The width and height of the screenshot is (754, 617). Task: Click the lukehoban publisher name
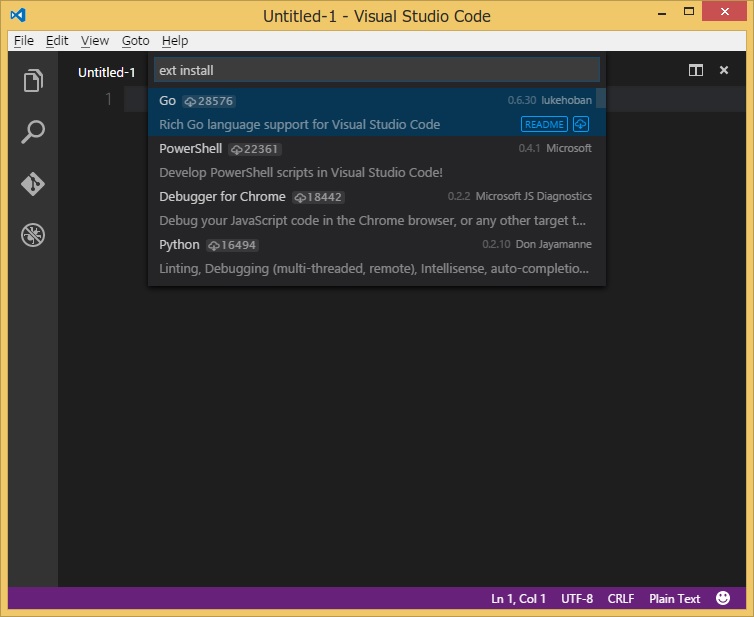(x=566, y=100)
